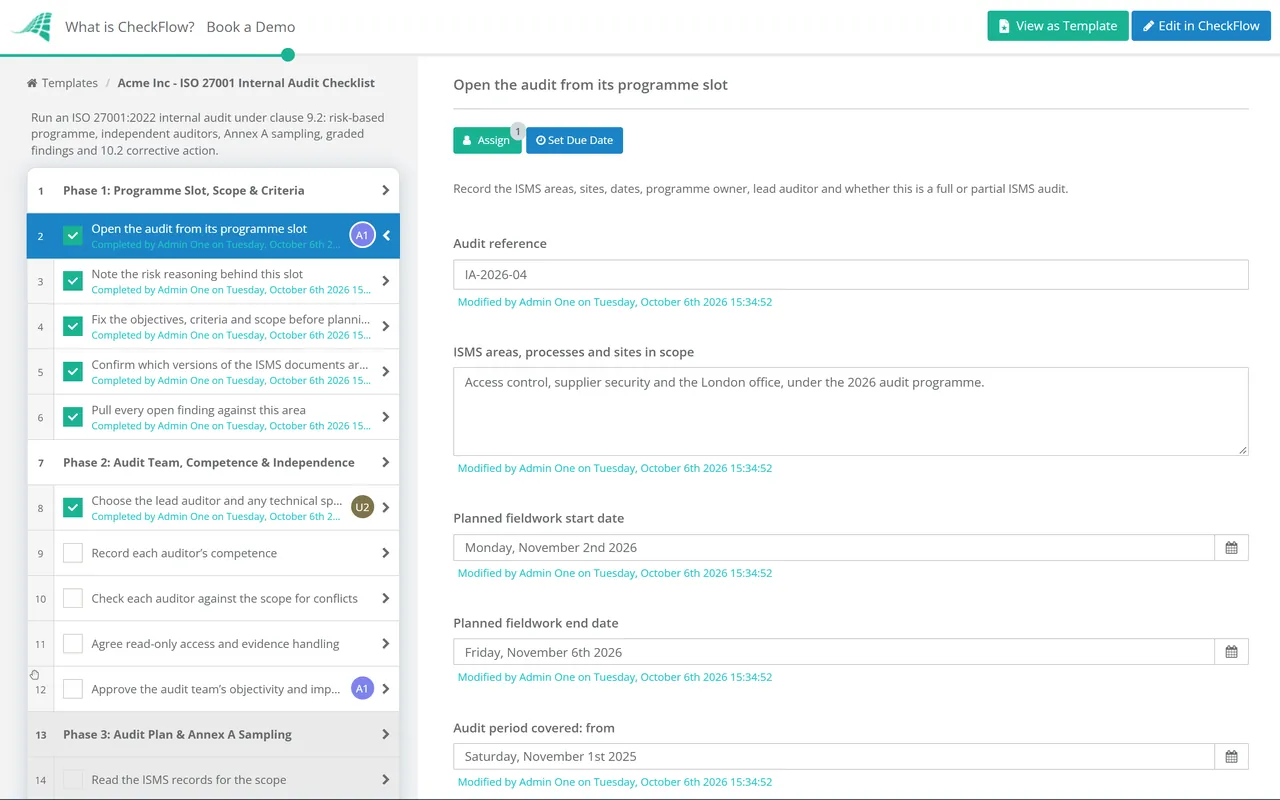Image resolution: width=1280 pixels, height=800 pixels.
Task: Go to Templates breadcrumb
Action: click(70, 83)
